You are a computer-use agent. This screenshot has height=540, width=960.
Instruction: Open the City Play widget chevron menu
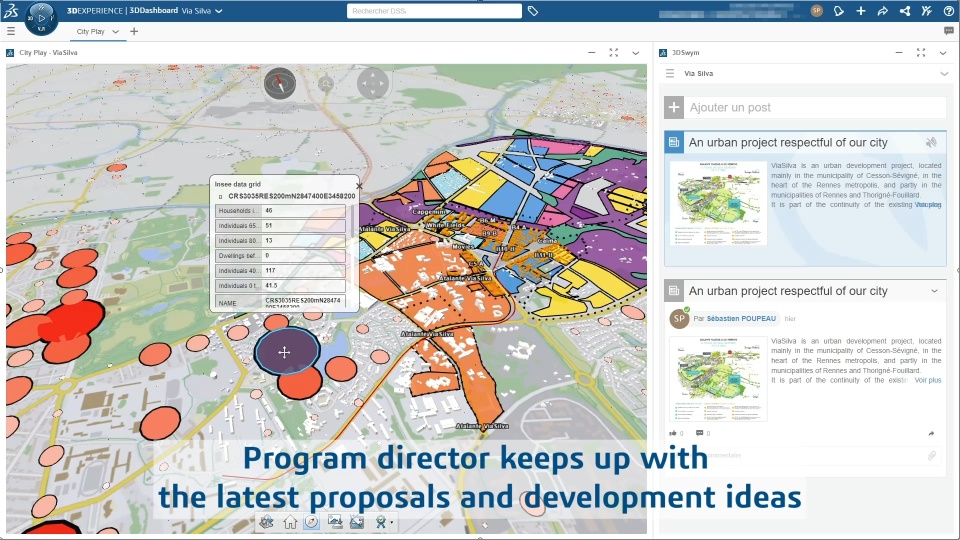coord(636,53)
